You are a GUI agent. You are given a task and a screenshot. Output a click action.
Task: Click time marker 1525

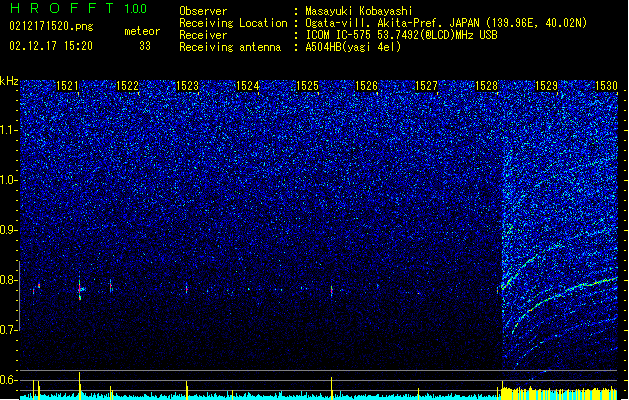coord(307,86)
